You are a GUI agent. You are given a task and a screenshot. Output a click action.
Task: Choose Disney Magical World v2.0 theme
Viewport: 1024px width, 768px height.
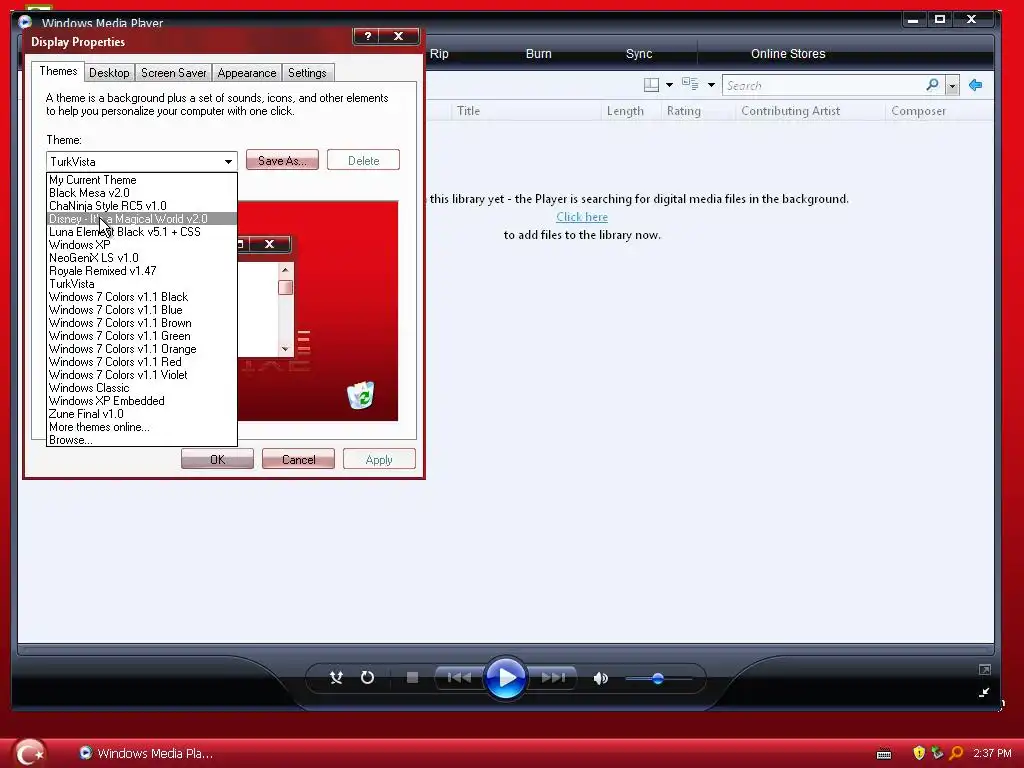click(x=142, y=219)
